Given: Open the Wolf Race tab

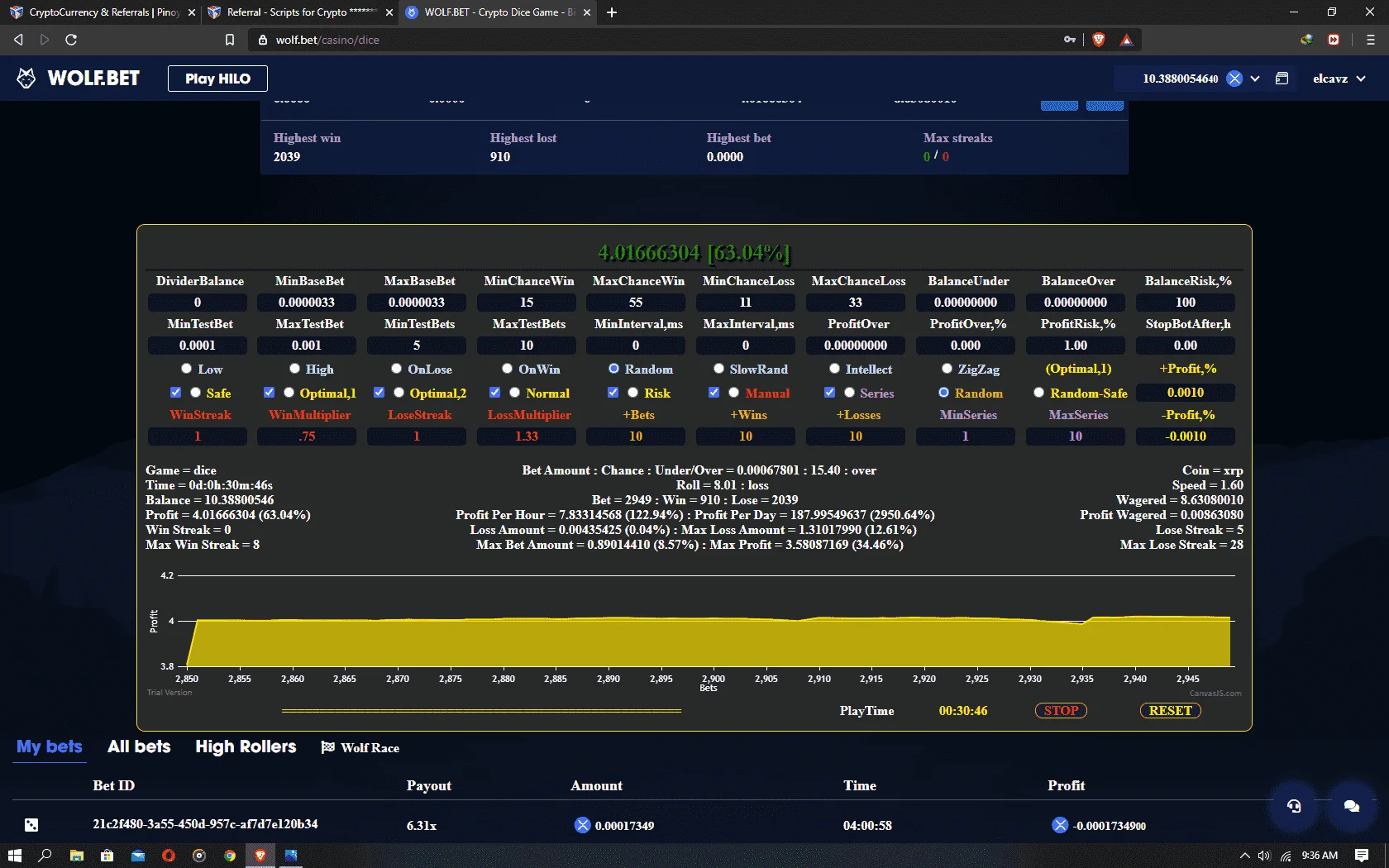Looking at the screenshot, I should [360, 747].
